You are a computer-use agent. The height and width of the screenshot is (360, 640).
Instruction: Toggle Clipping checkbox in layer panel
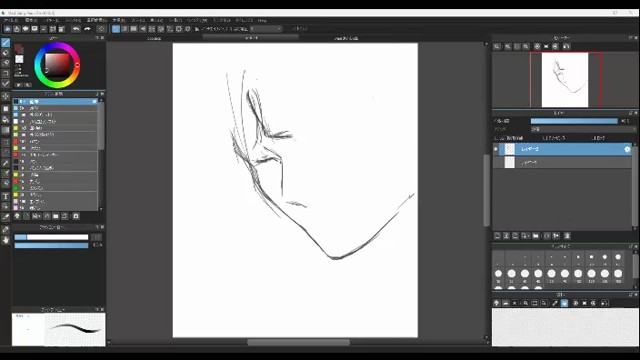coord(545,138)
